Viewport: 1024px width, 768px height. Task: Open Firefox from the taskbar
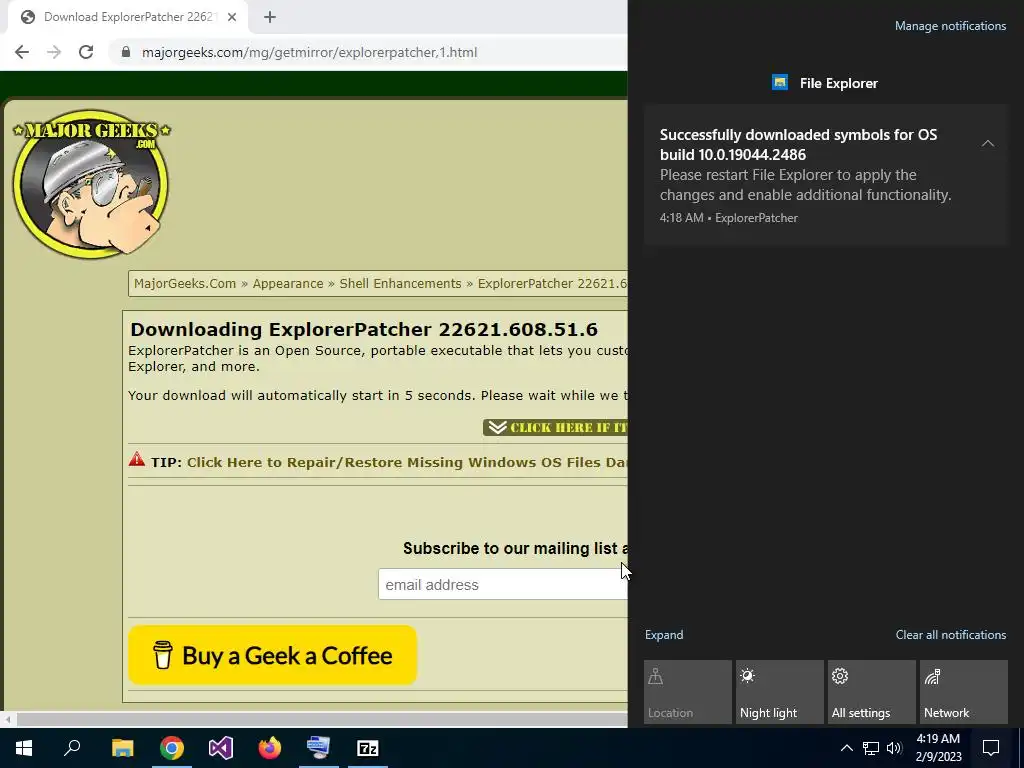coord(270,748)
